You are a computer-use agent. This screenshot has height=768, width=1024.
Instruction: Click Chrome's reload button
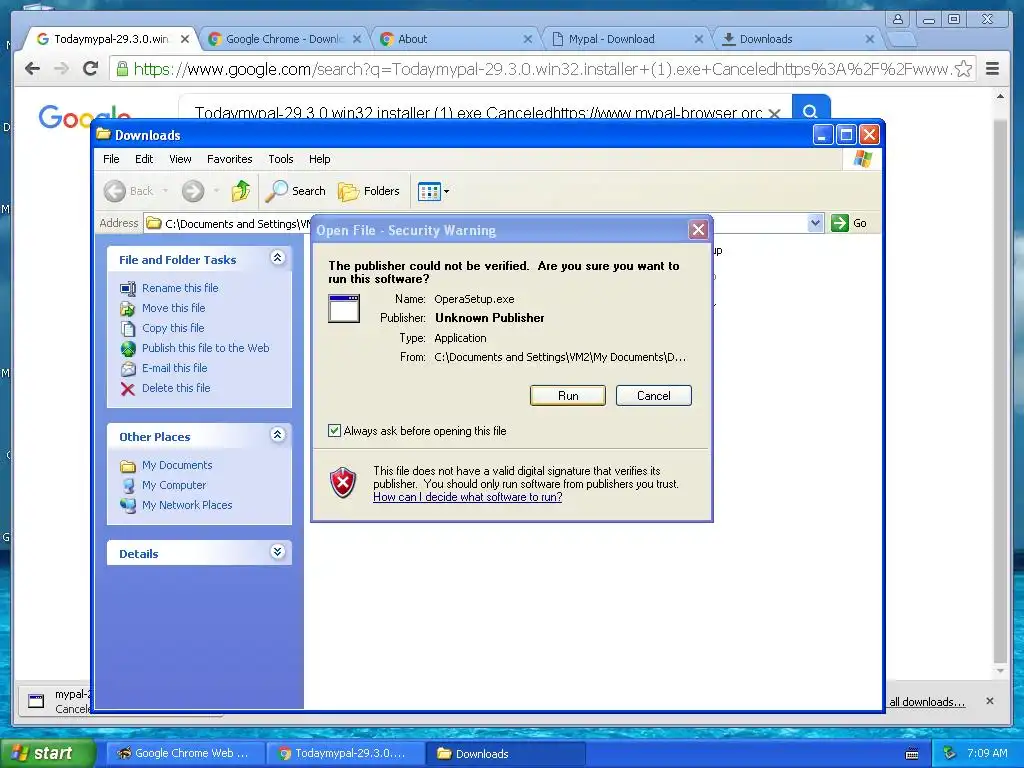coord(91,68)
